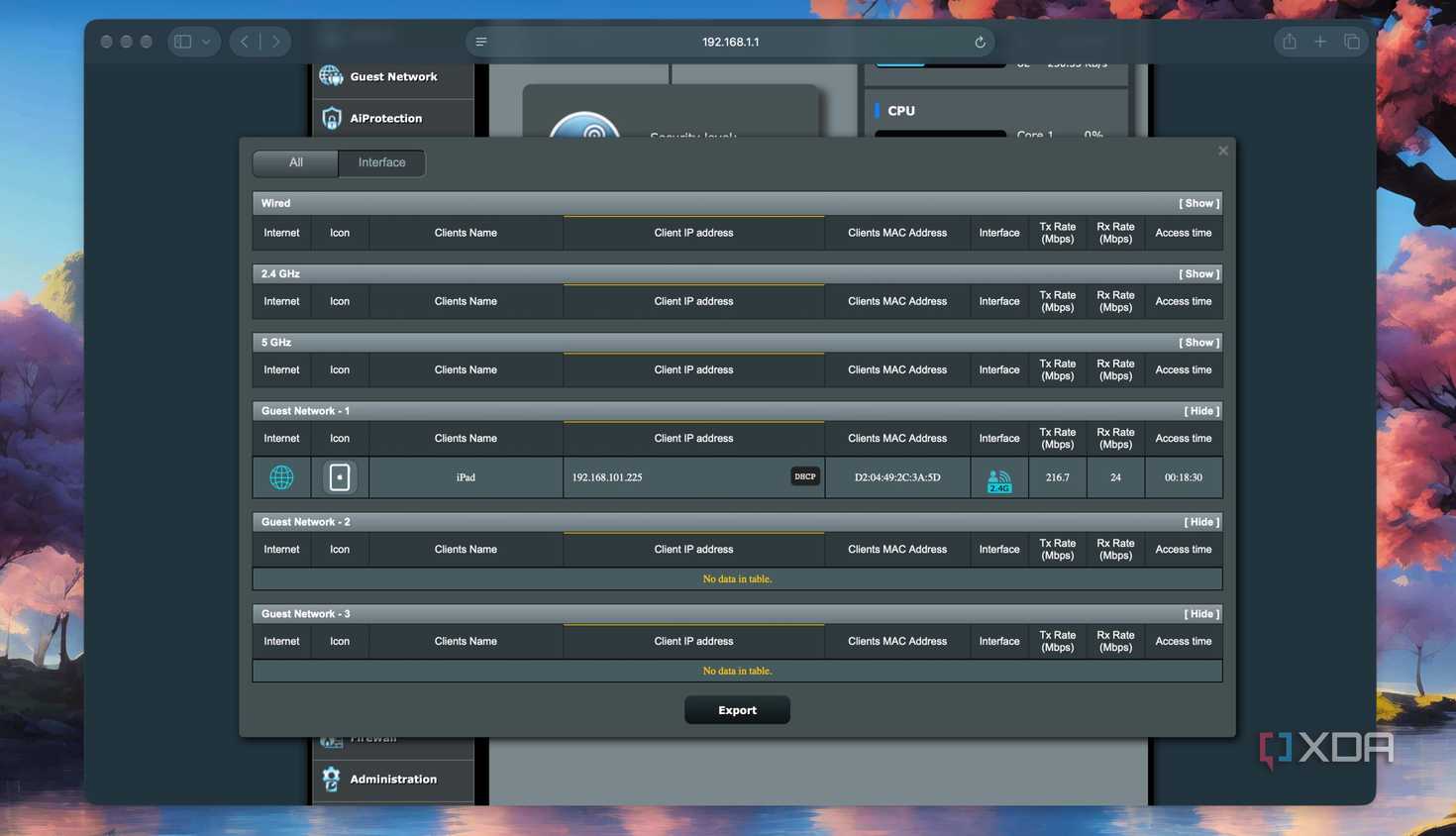Click the Export button
This screenshot has width=1456, height=836.
pyautogui.click(x=737, y=710)
